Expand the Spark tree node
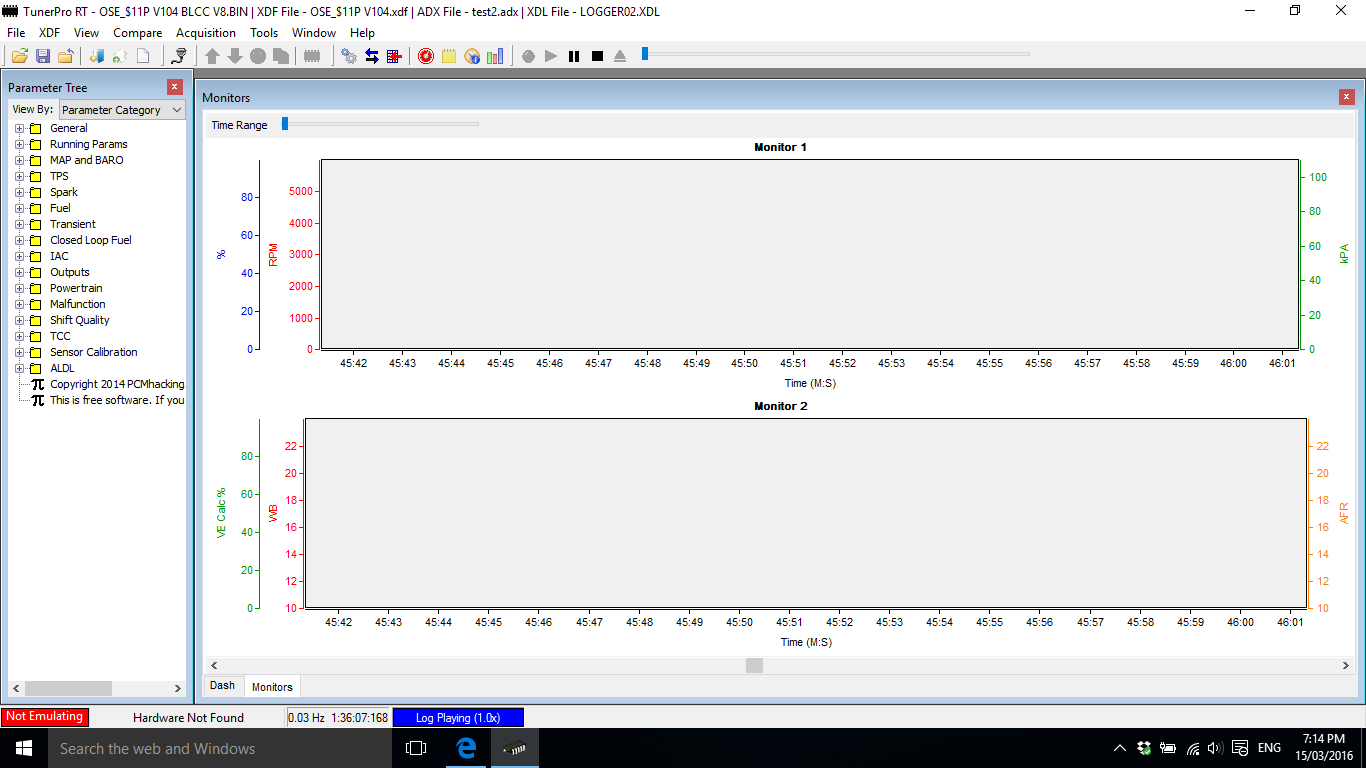 click(x=19, y=192)
